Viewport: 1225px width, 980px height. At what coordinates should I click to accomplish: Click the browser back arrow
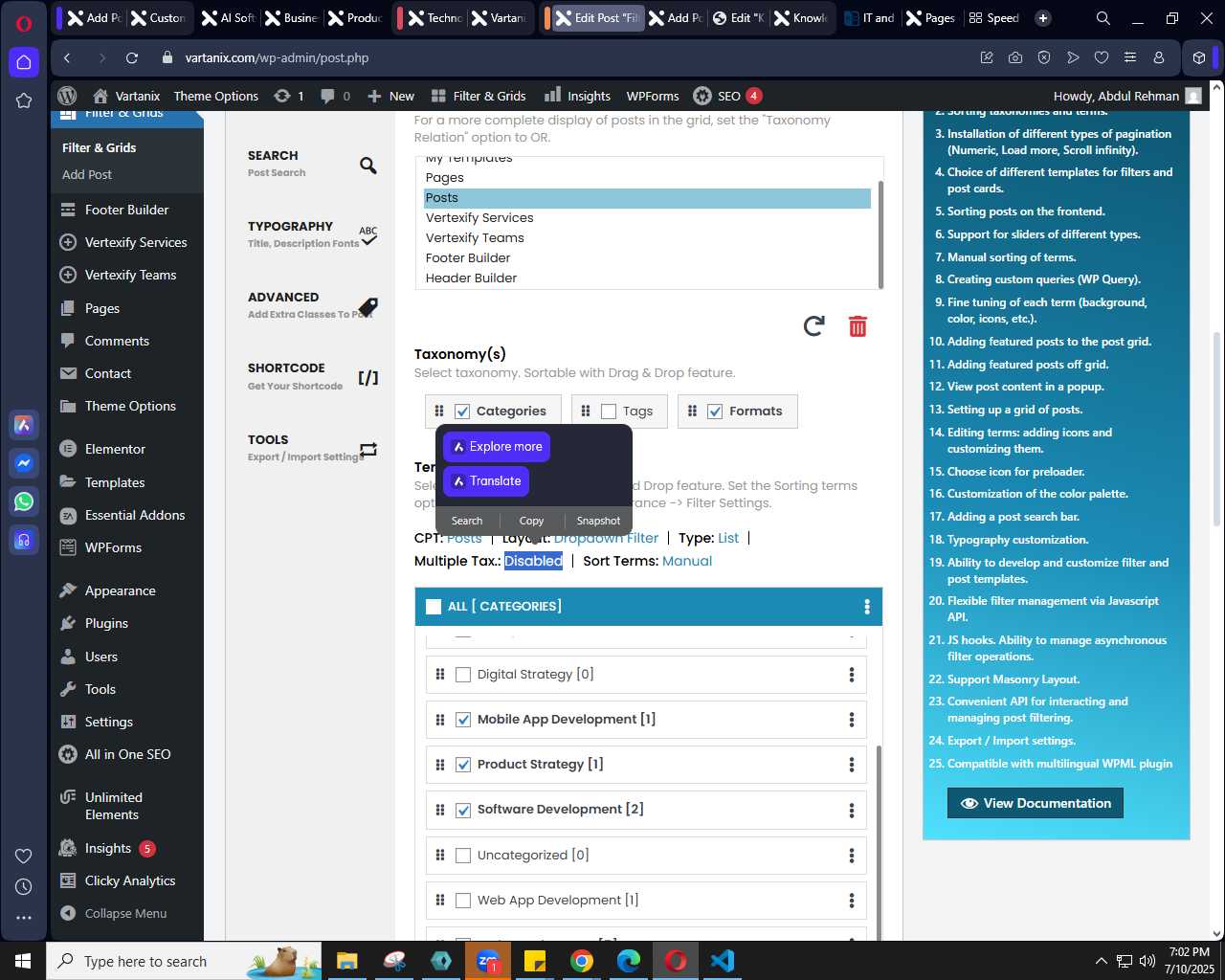[x=67, y=57]
